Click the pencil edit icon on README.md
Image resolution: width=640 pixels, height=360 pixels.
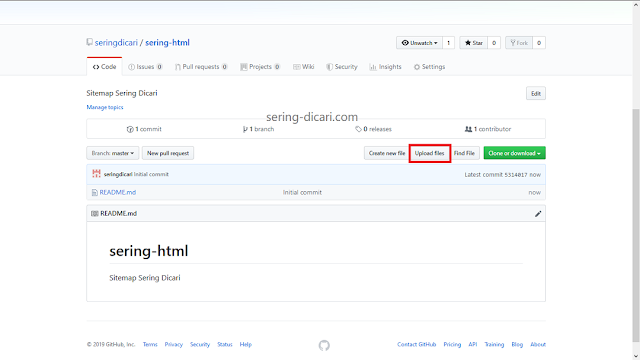538,213
